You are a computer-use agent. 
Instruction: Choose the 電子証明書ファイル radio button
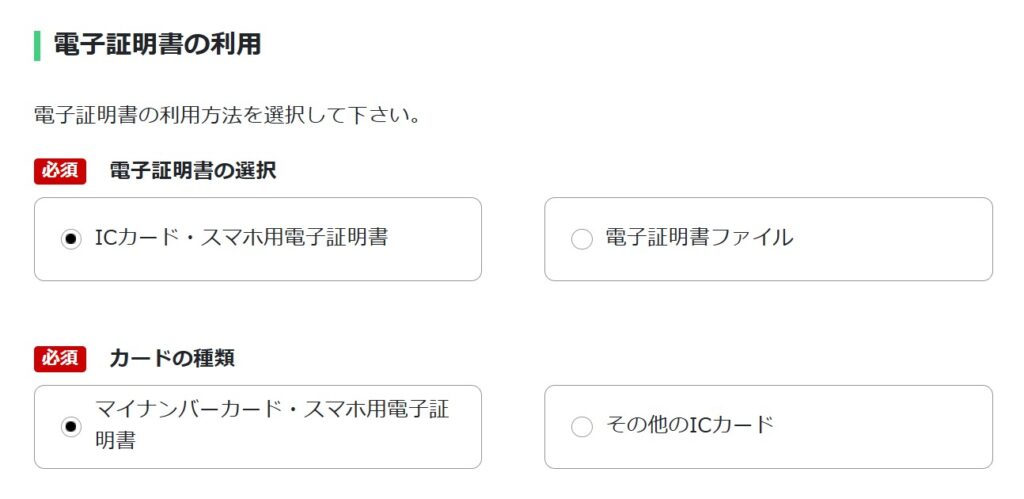tap(581, 239)
